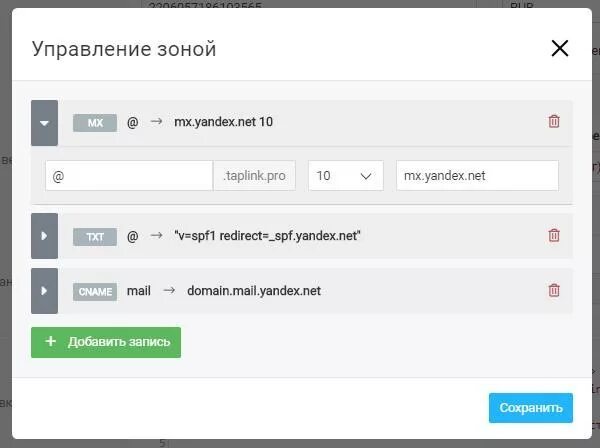Click the Добавить запись button
This screenshot has width=600, height=448.
(106, 342)
